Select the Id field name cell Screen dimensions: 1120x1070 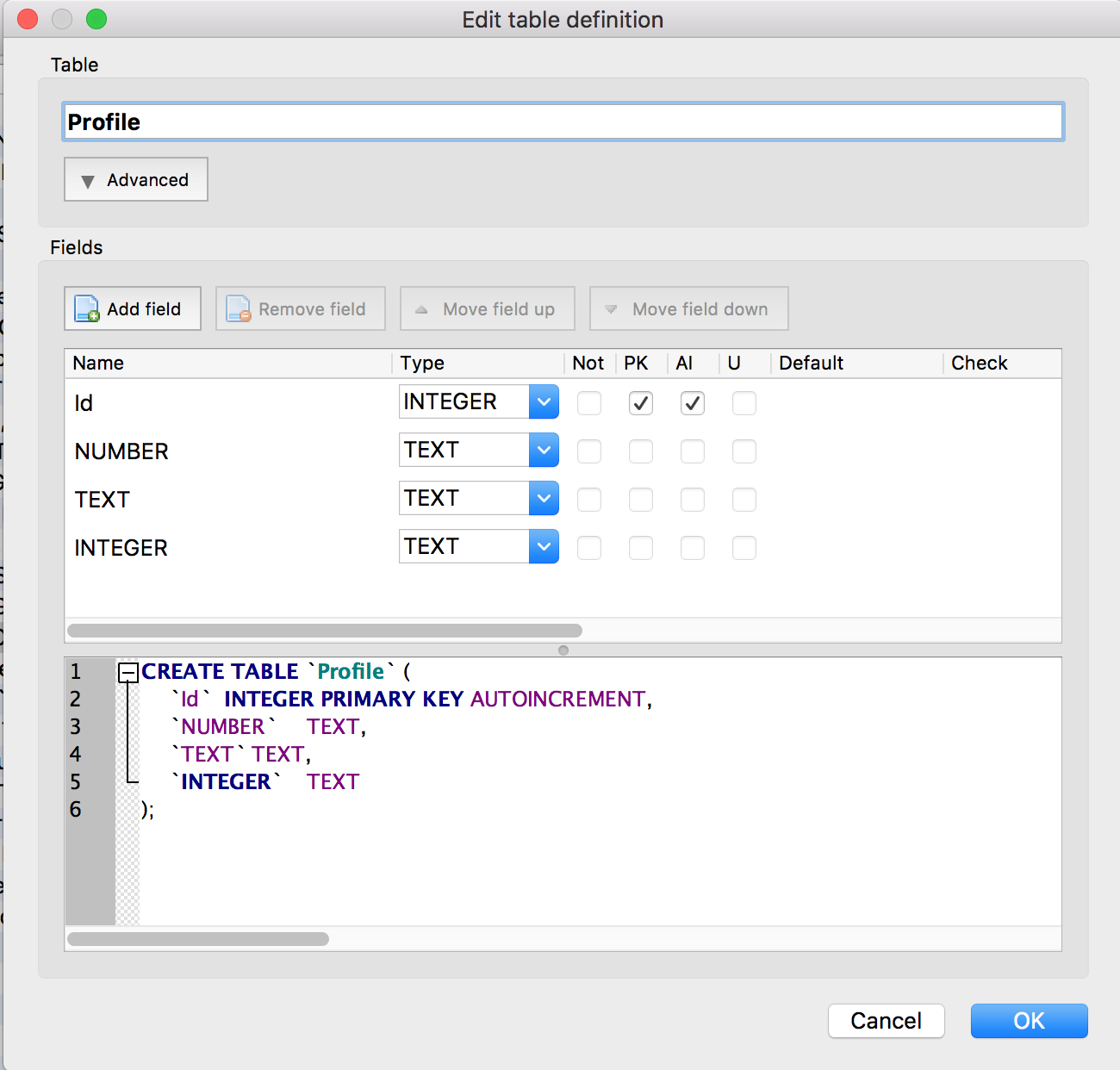(x=228, y=403)
